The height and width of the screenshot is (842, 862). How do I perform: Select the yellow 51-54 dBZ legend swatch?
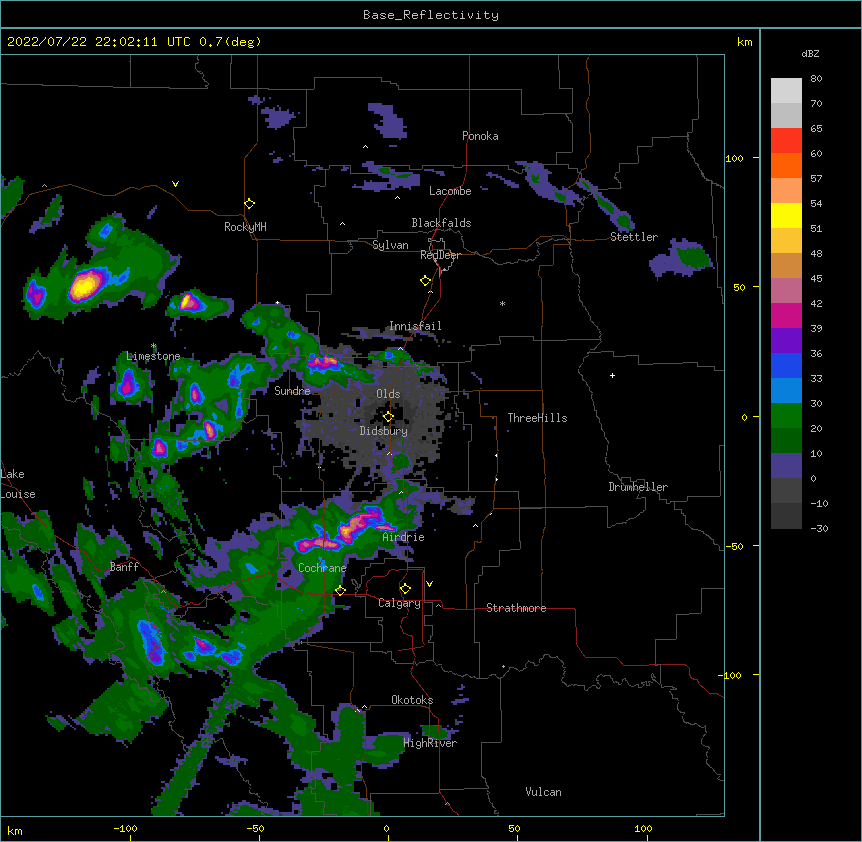click(786, 215)
